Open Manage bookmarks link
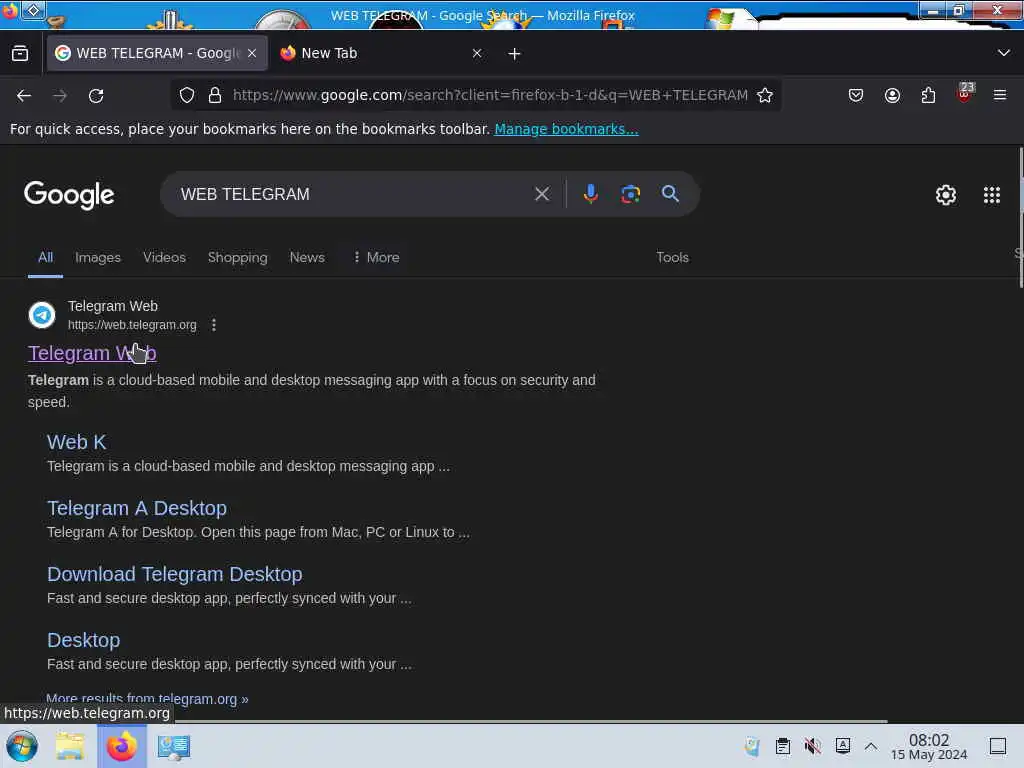This screenshot has height=768, width=1024. tap(566, 129)
